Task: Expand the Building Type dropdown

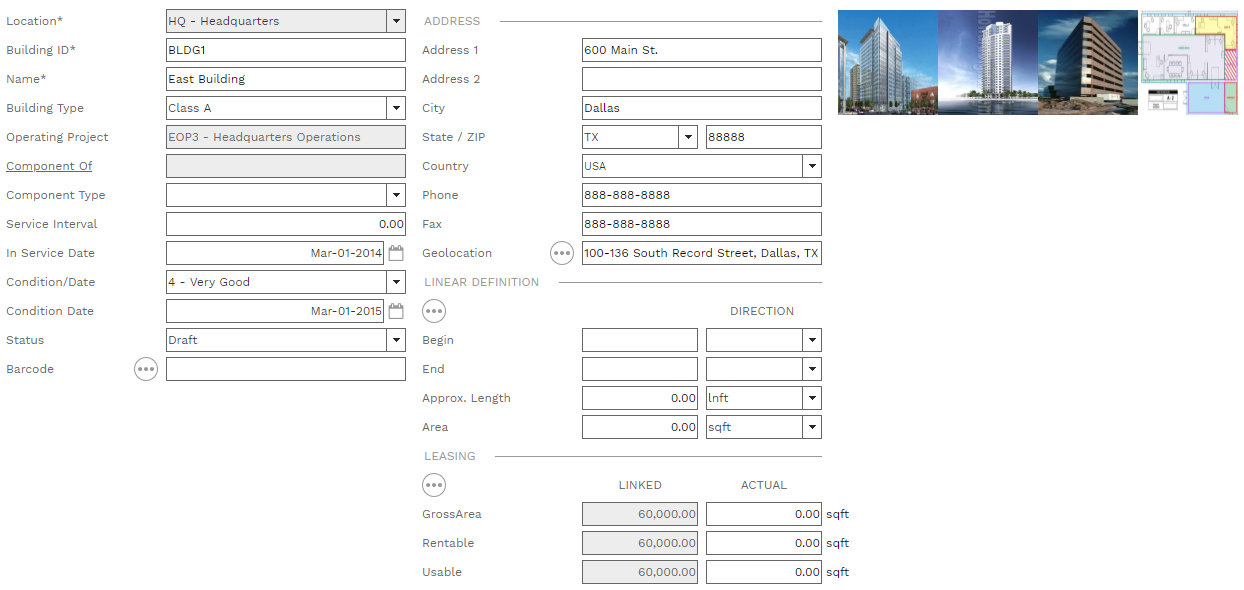Action: click(x=396, y=108)
